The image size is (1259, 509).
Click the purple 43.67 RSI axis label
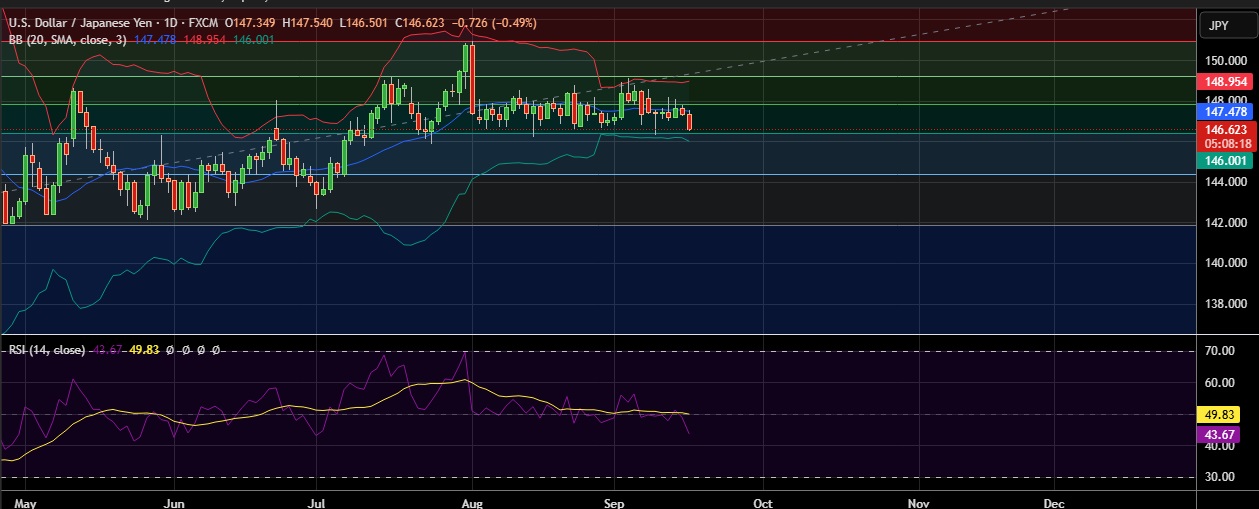[1222, 435]
